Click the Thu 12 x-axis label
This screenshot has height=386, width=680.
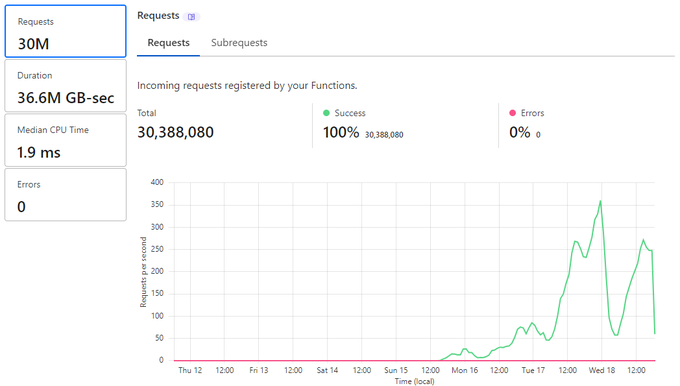190,370
